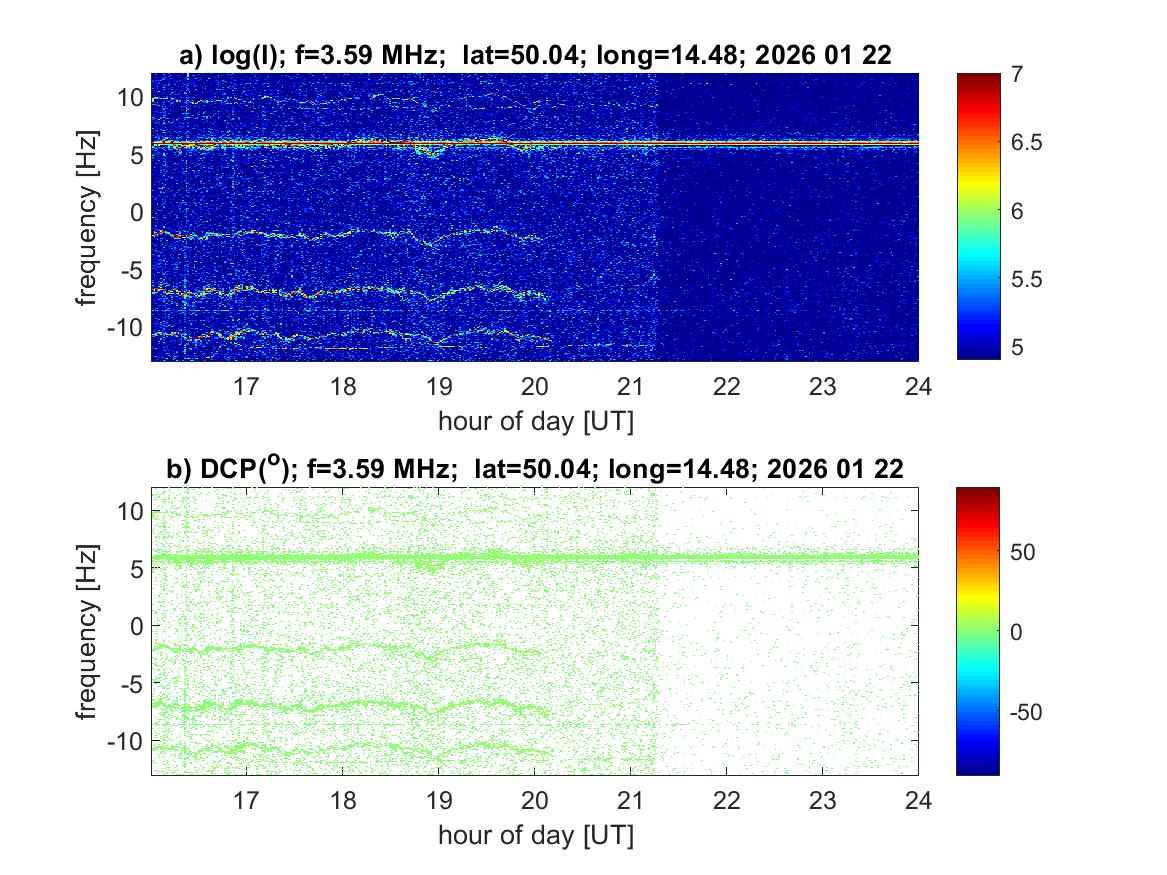Click the bottom plot's "hour of day [UT]" label

535,834
